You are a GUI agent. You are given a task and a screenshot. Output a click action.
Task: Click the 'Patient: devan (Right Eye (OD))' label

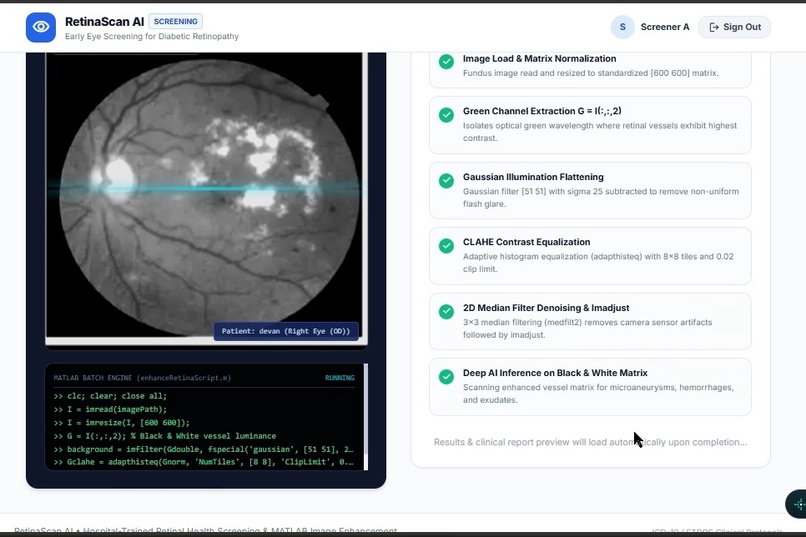coord(286,331)
